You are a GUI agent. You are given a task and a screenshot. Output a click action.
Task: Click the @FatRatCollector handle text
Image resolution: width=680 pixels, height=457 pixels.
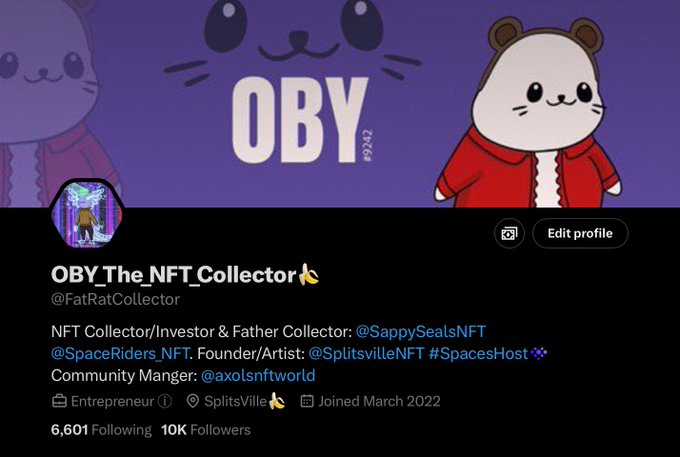[x=115, y=300]
